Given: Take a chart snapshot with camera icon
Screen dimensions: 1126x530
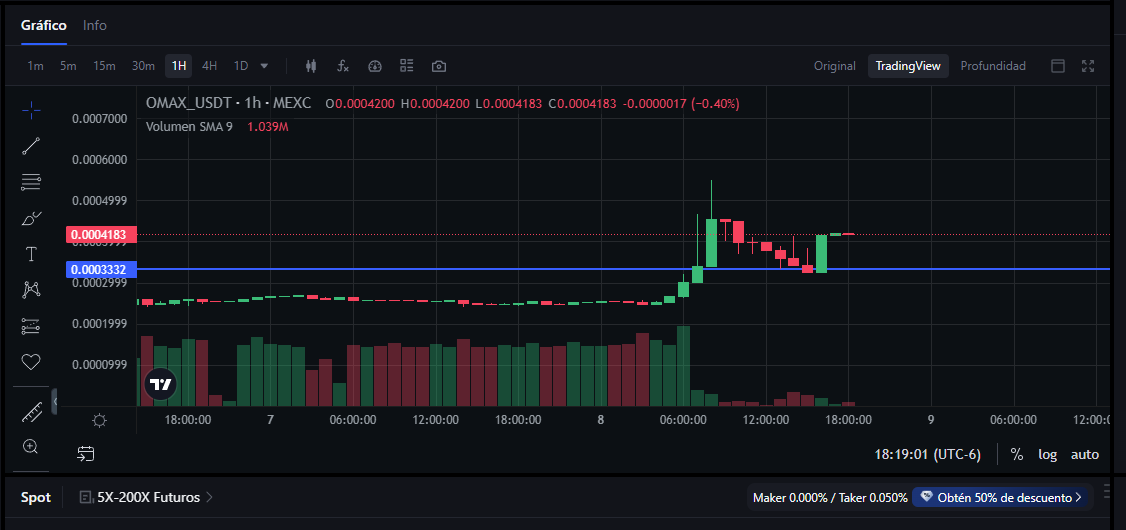Looking at the screenshot, I should [x=439, y=66].
